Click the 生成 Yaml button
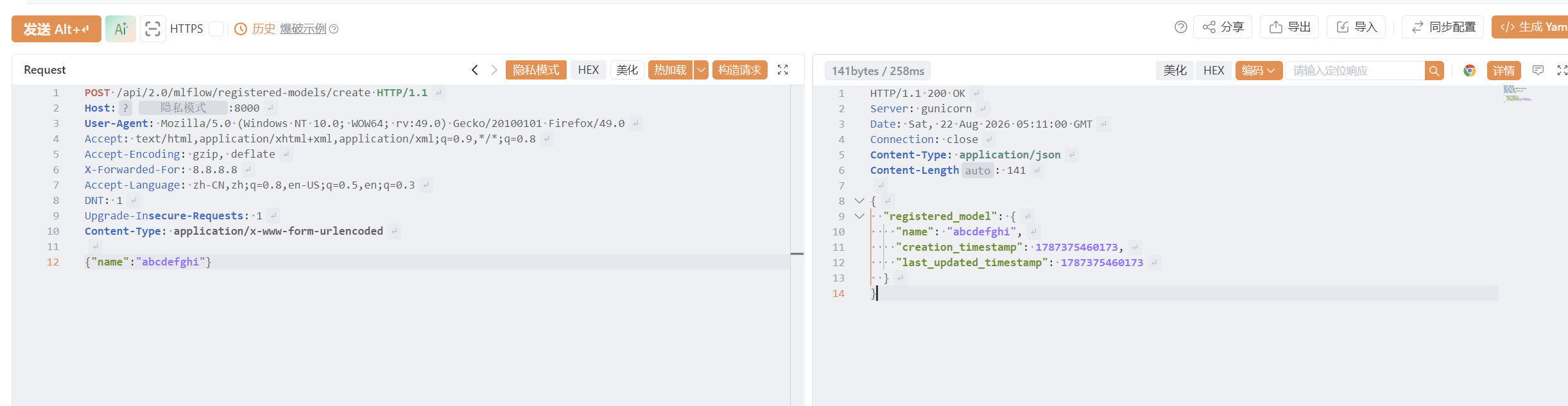1568x406 pixels. click(1531, 27)
